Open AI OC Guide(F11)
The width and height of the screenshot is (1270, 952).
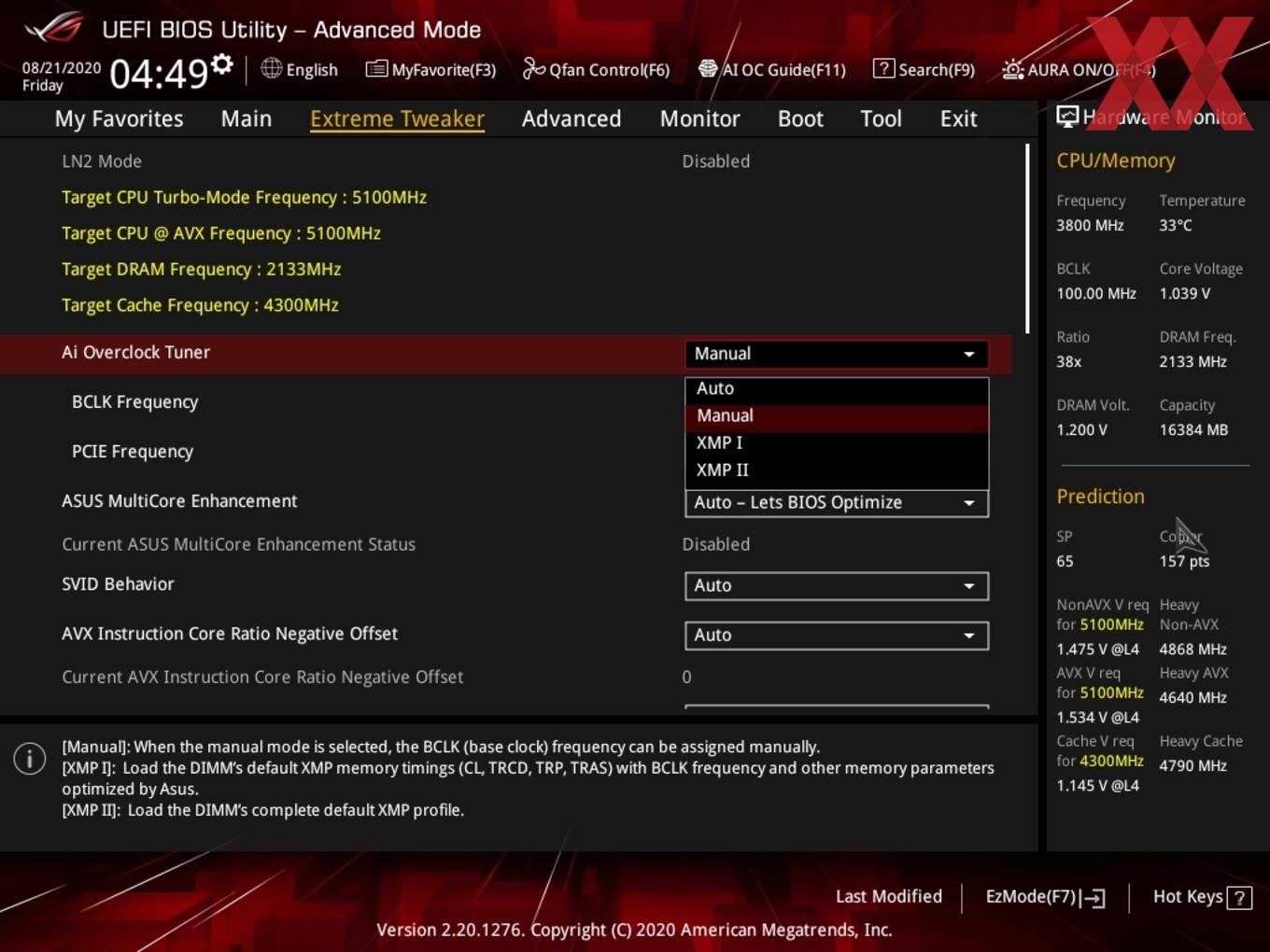(x=771, y=69)
